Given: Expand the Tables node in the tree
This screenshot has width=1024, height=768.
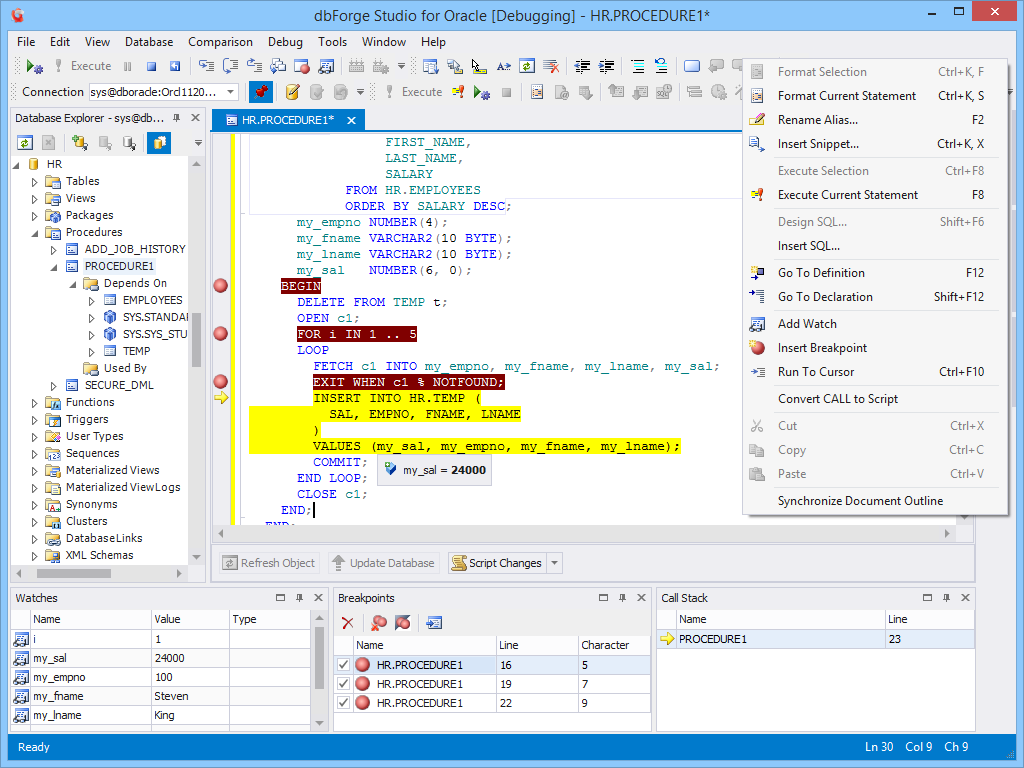Looking at the screenshot, I should click(35, 182).
